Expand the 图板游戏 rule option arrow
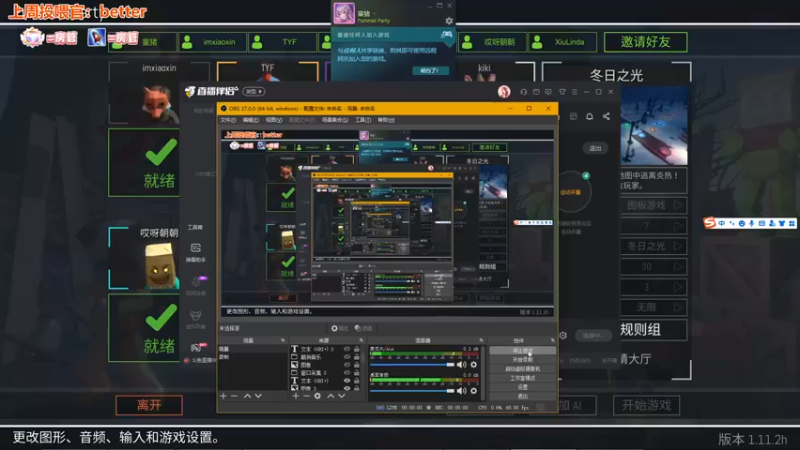Screen dimensions: 800x450 (x=678, y=205)
